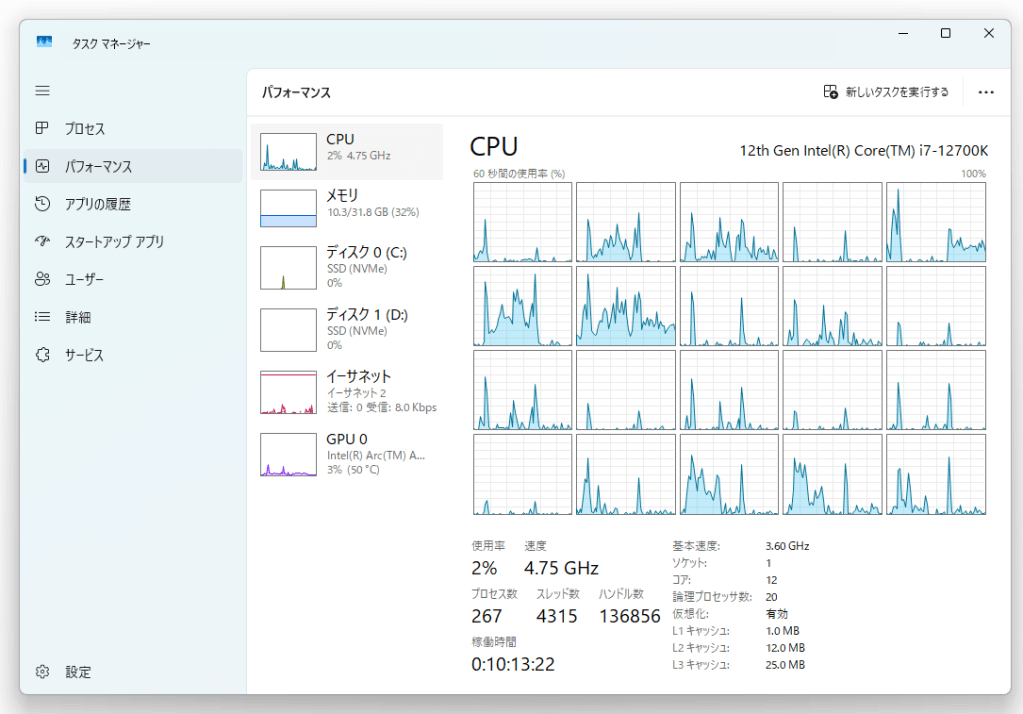
Task: Open the three-dot more options menu
Action: click(x=986, y=92)
